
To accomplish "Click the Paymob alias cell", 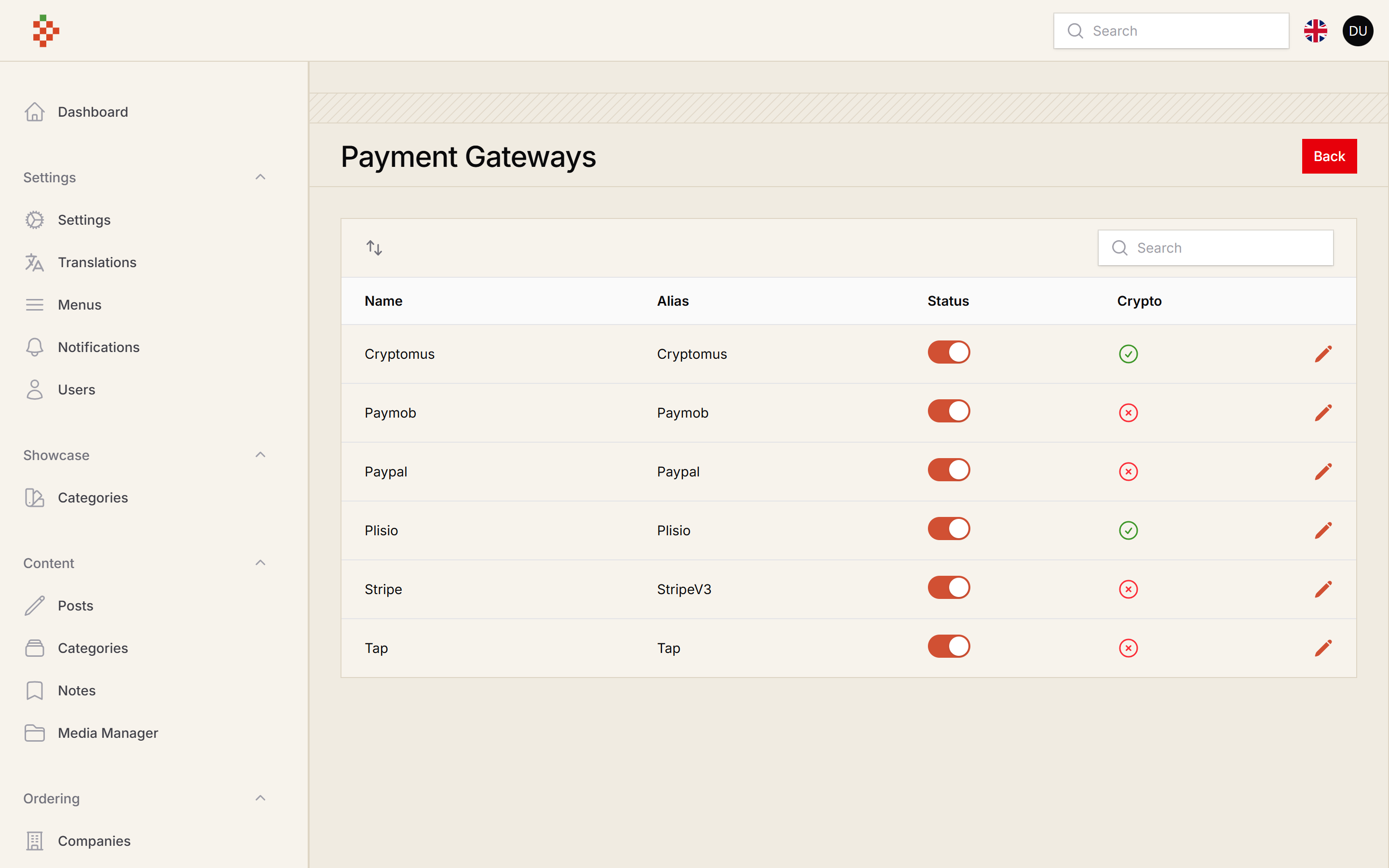I will tap(682, 413).
